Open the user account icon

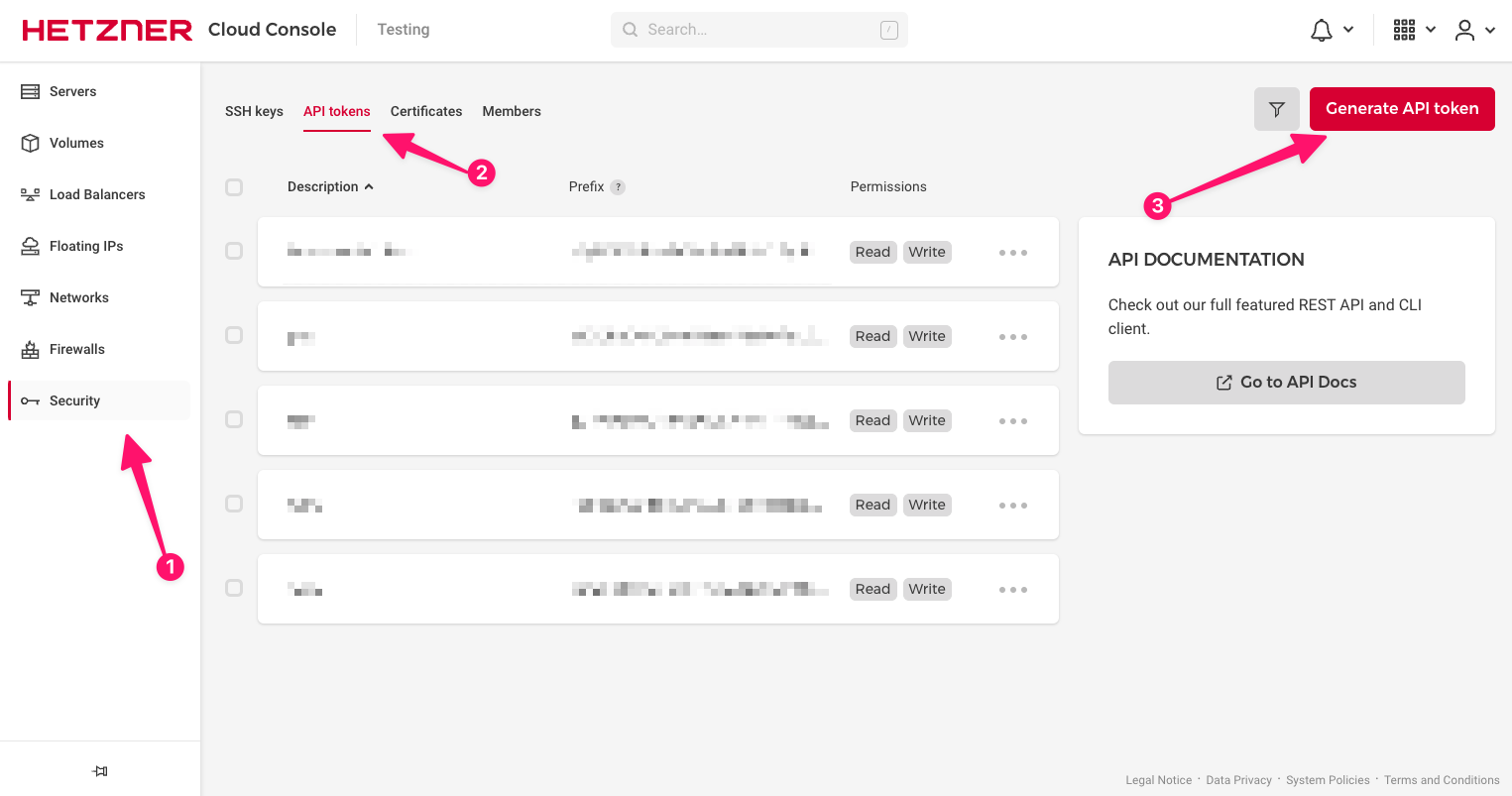point(1464,30)
